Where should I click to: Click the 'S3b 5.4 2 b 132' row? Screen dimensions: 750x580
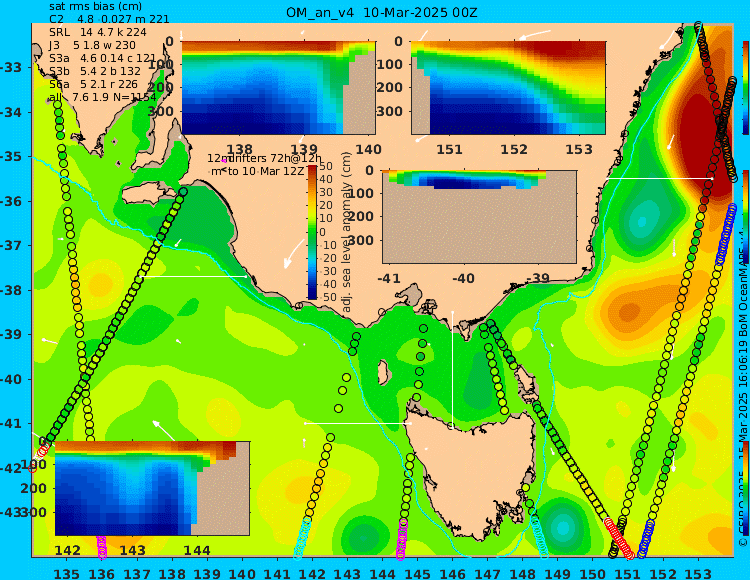95,71
